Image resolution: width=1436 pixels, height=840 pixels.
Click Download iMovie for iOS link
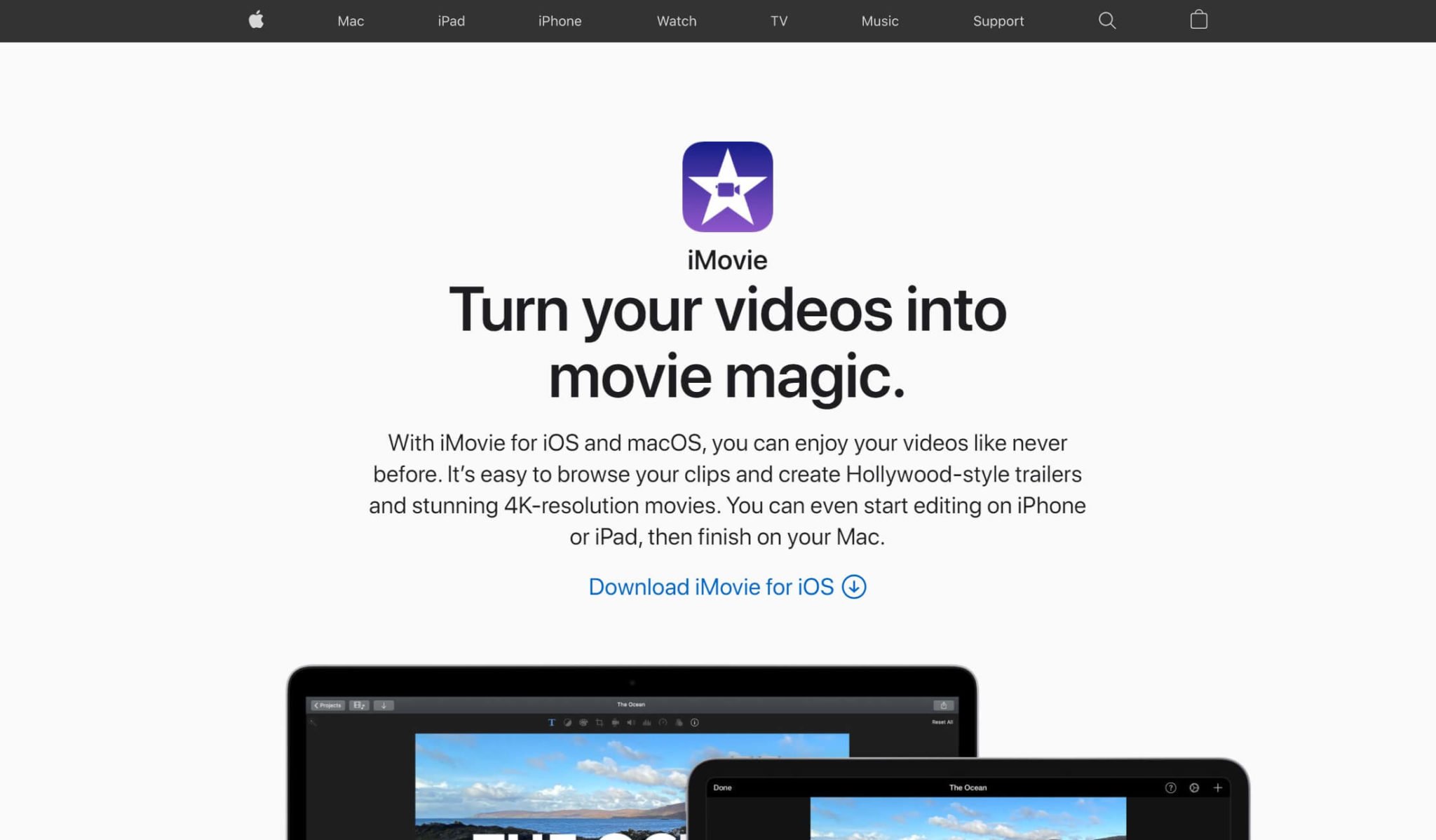(727, 586)
